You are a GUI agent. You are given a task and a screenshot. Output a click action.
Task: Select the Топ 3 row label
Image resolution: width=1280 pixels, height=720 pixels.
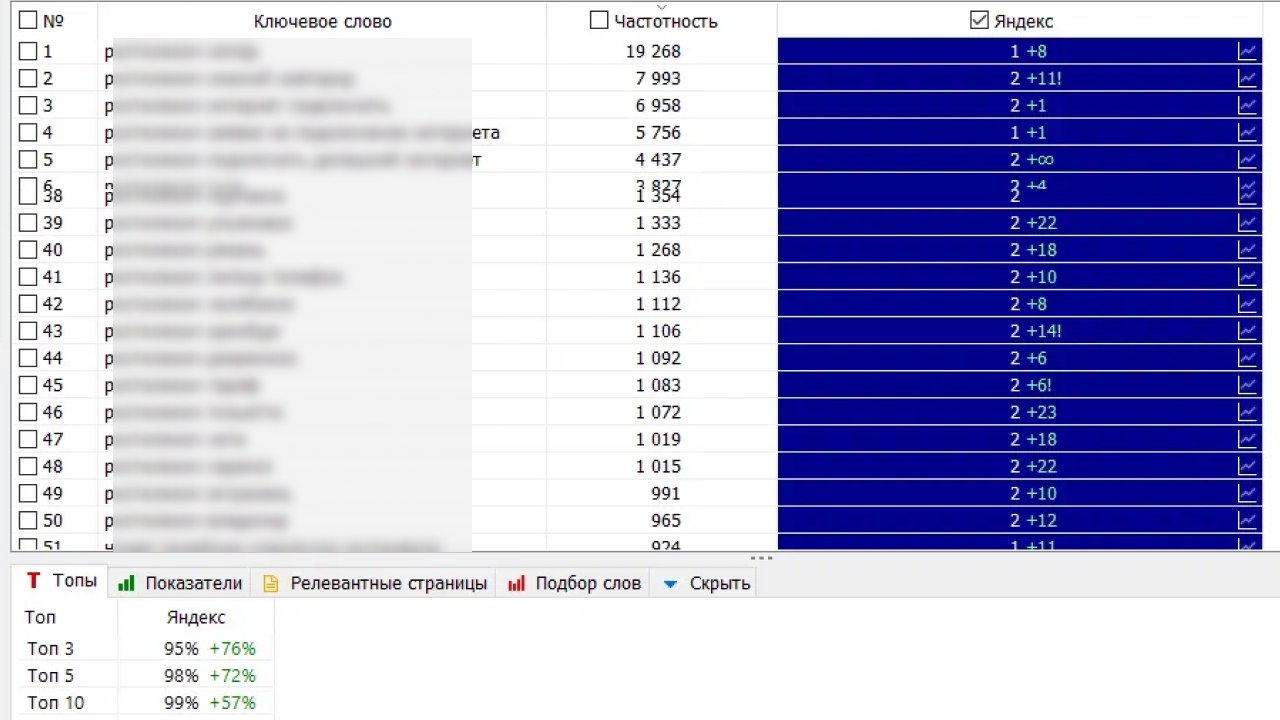pos(50,648)
